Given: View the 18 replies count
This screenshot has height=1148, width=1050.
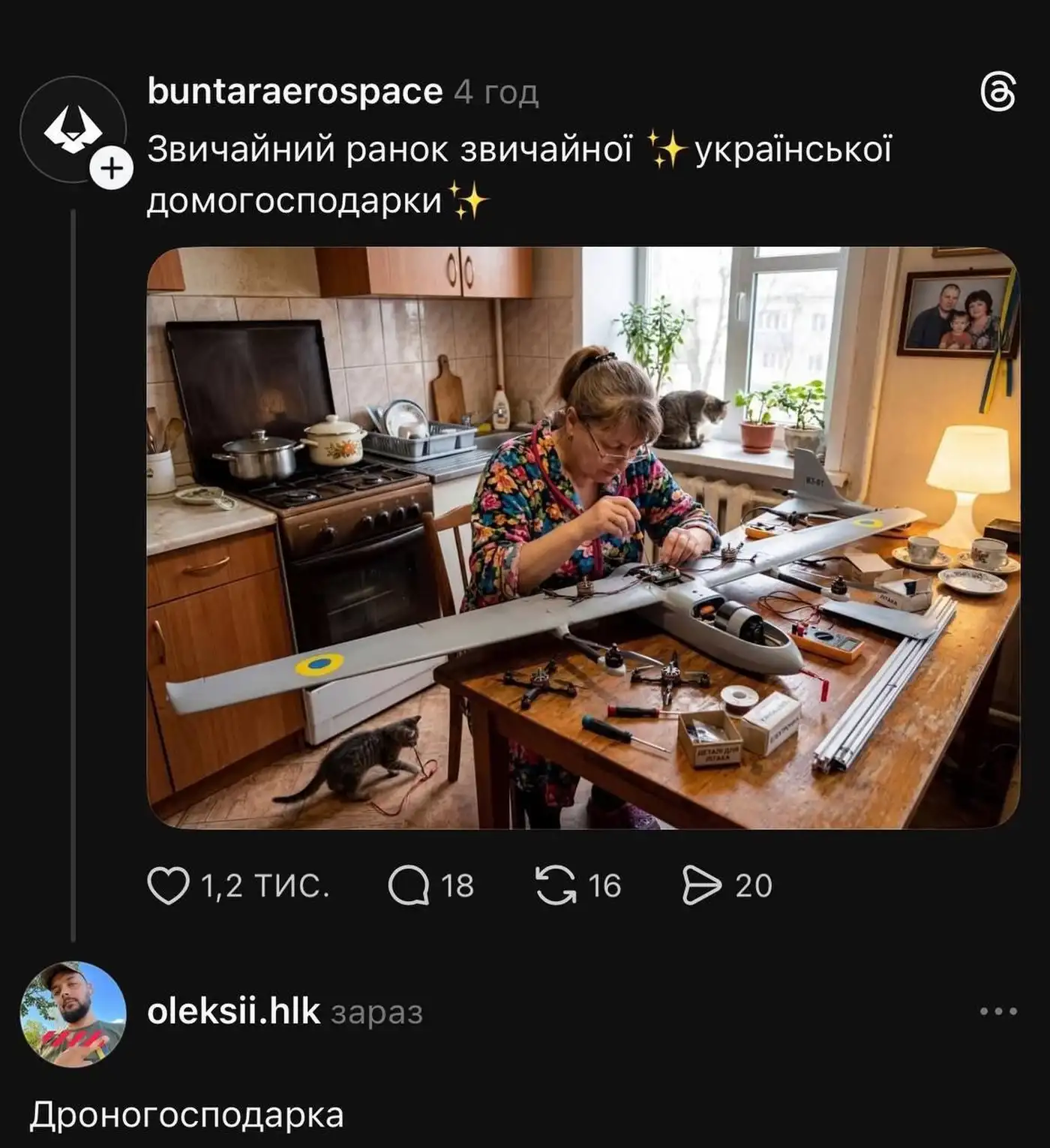Looking at the screenshot, I should (x=457, y=886).
